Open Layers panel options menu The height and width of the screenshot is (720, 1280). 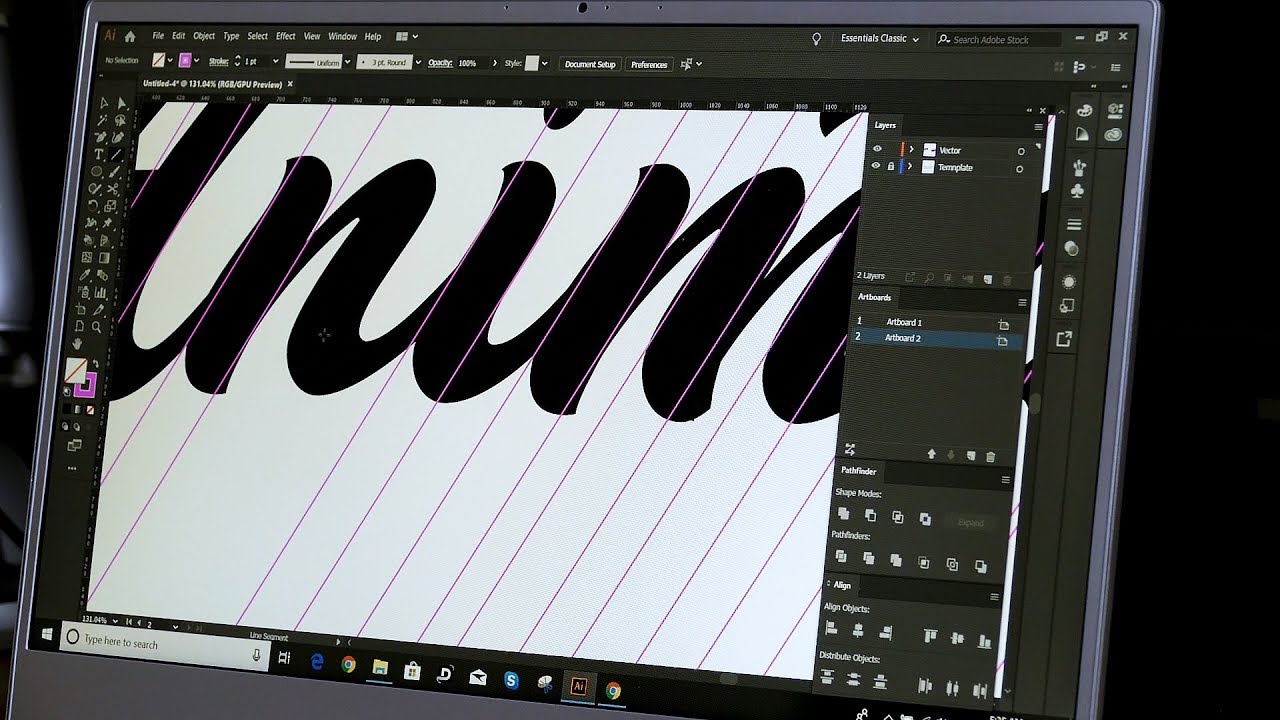[x=1039, y=127]
